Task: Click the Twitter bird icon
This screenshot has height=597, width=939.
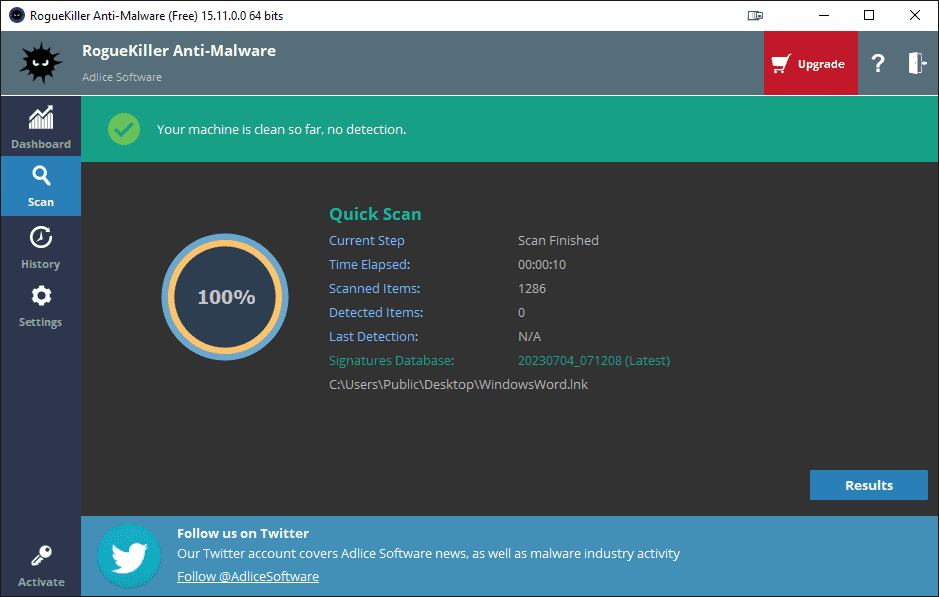Action: (129, 556)
